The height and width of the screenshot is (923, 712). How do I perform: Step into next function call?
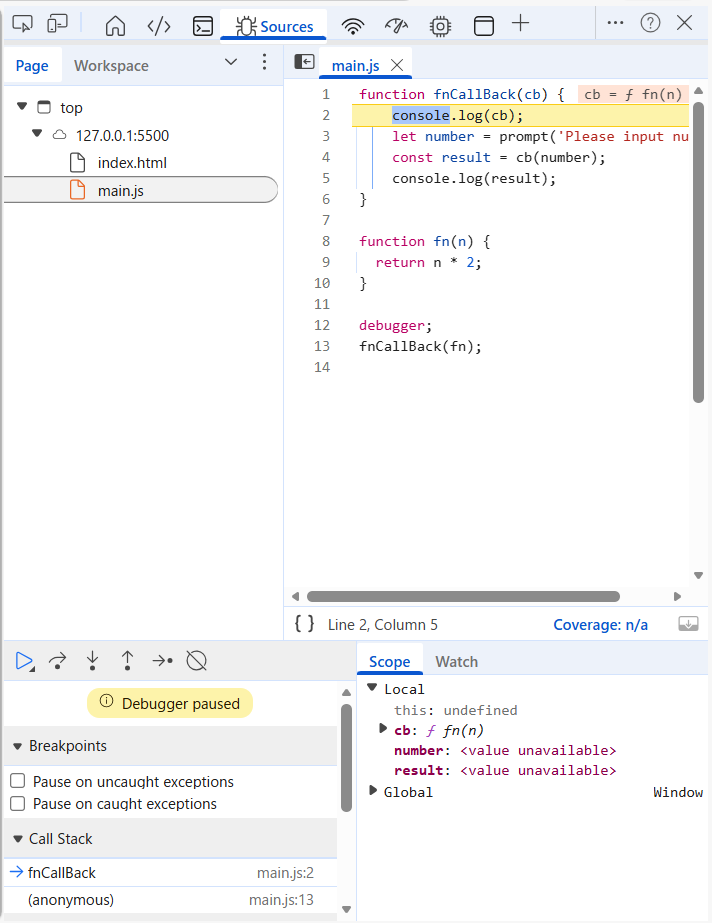point(93,660)
